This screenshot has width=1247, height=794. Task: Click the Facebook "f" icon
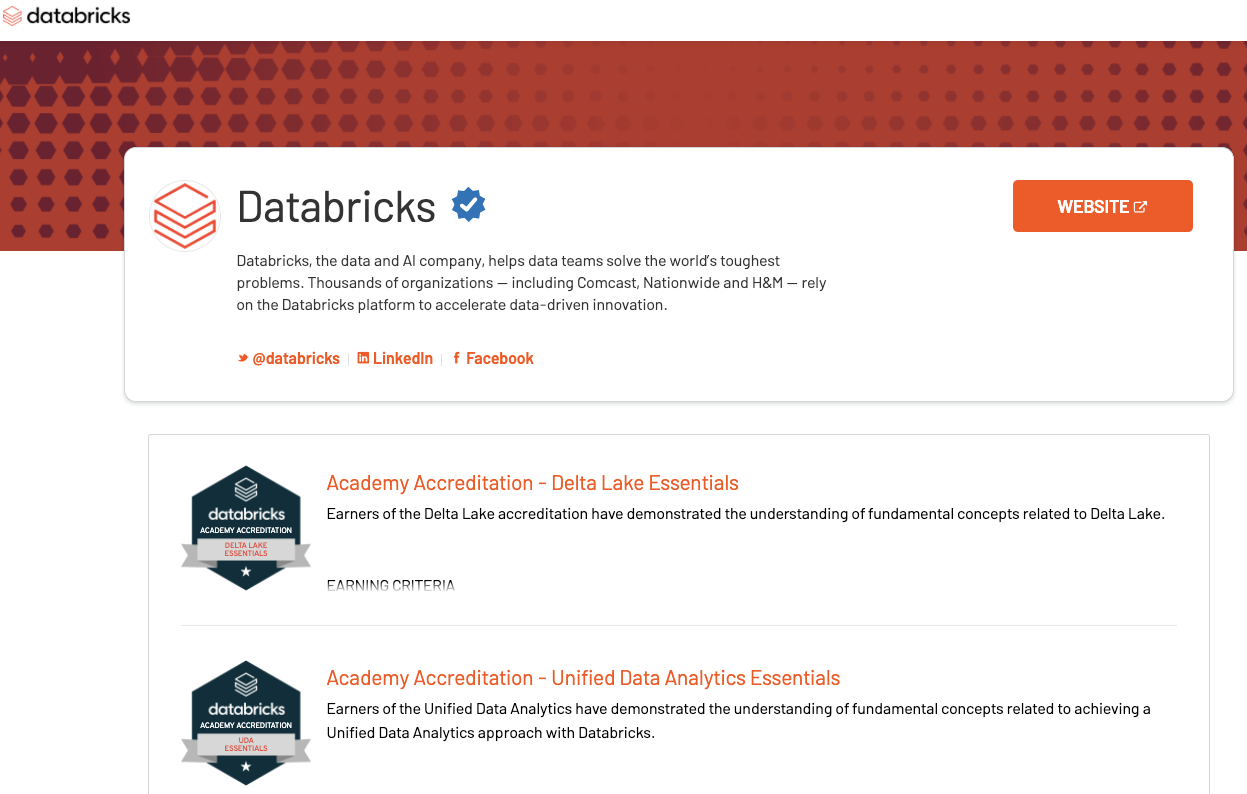coord(456,358)
